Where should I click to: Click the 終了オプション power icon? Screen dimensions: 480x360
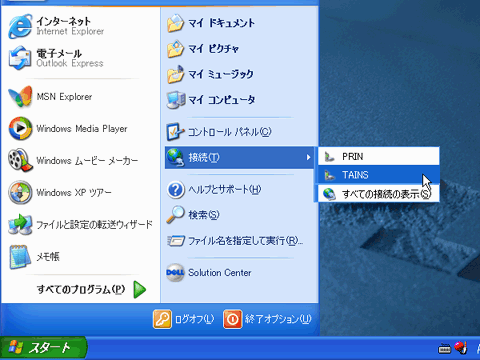click(x=233, y=319)
